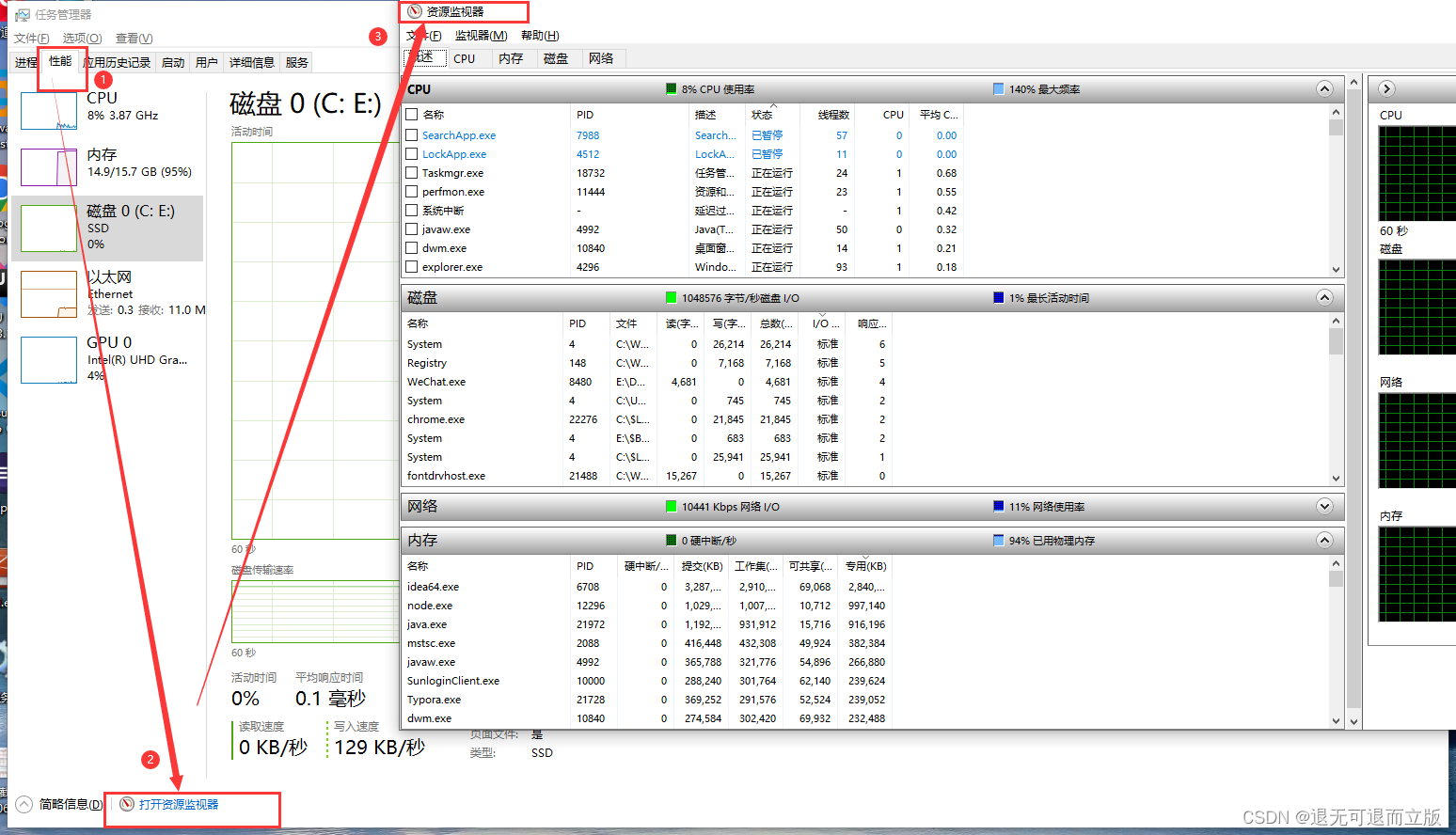
Task: Switch to 磁盘 tab in Resource Monitor
Action: [x=556, y=58]
